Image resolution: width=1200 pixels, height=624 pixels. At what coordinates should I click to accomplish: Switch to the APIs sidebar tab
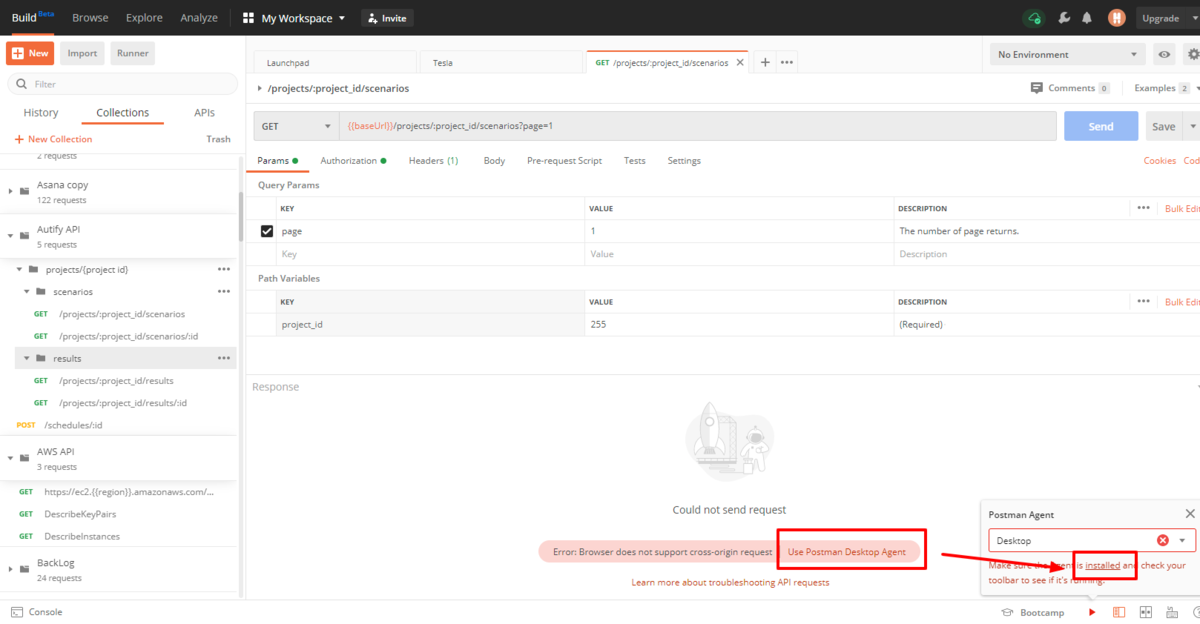point(204,113)
